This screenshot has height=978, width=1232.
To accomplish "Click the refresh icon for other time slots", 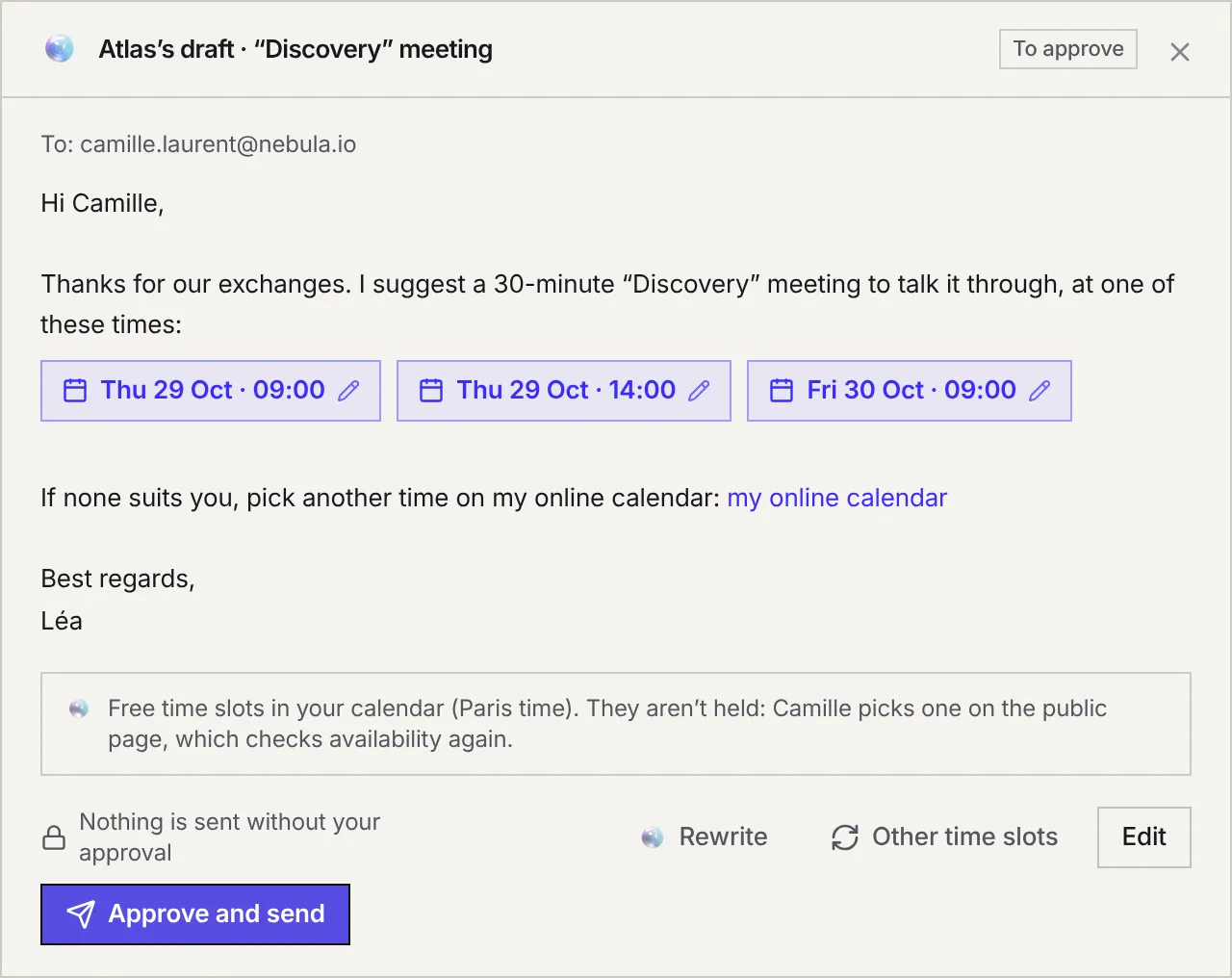I will pyautogui.click(x=845, y=837).
